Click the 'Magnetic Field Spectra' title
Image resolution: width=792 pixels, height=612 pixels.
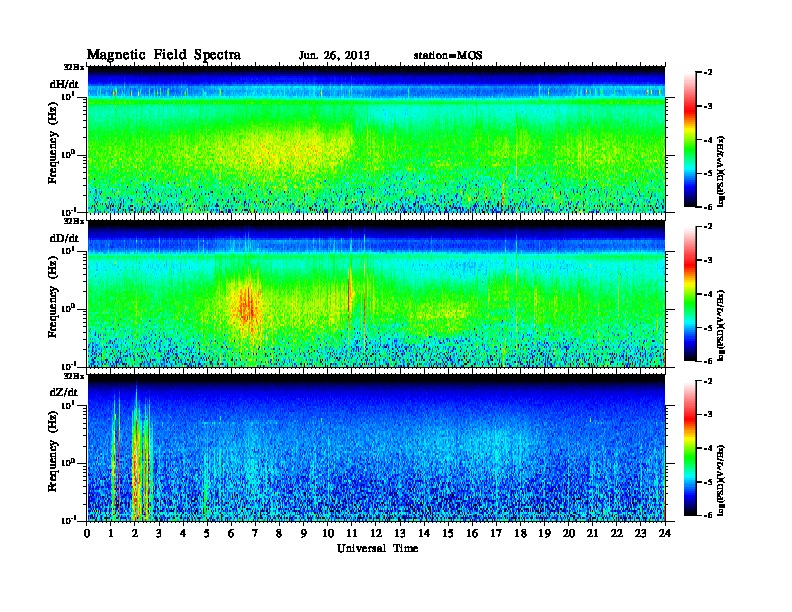(164, 55)
